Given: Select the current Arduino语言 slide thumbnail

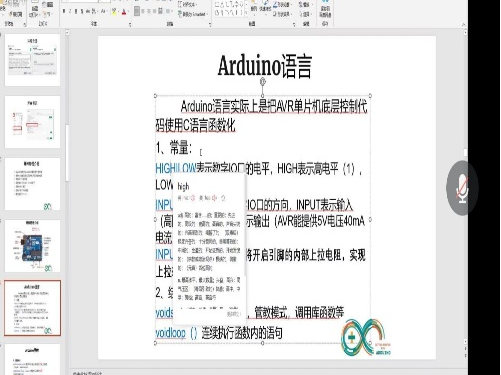Looking at the screenshot, I should (32, 308).
